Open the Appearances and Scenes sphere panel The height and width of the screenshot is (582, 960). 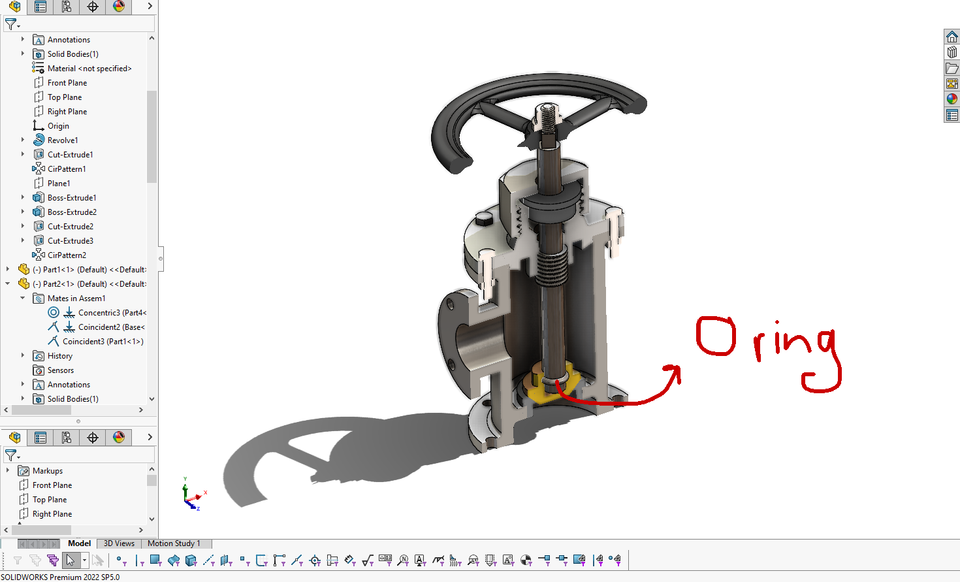pyautogui.click(x=951, y=99)
